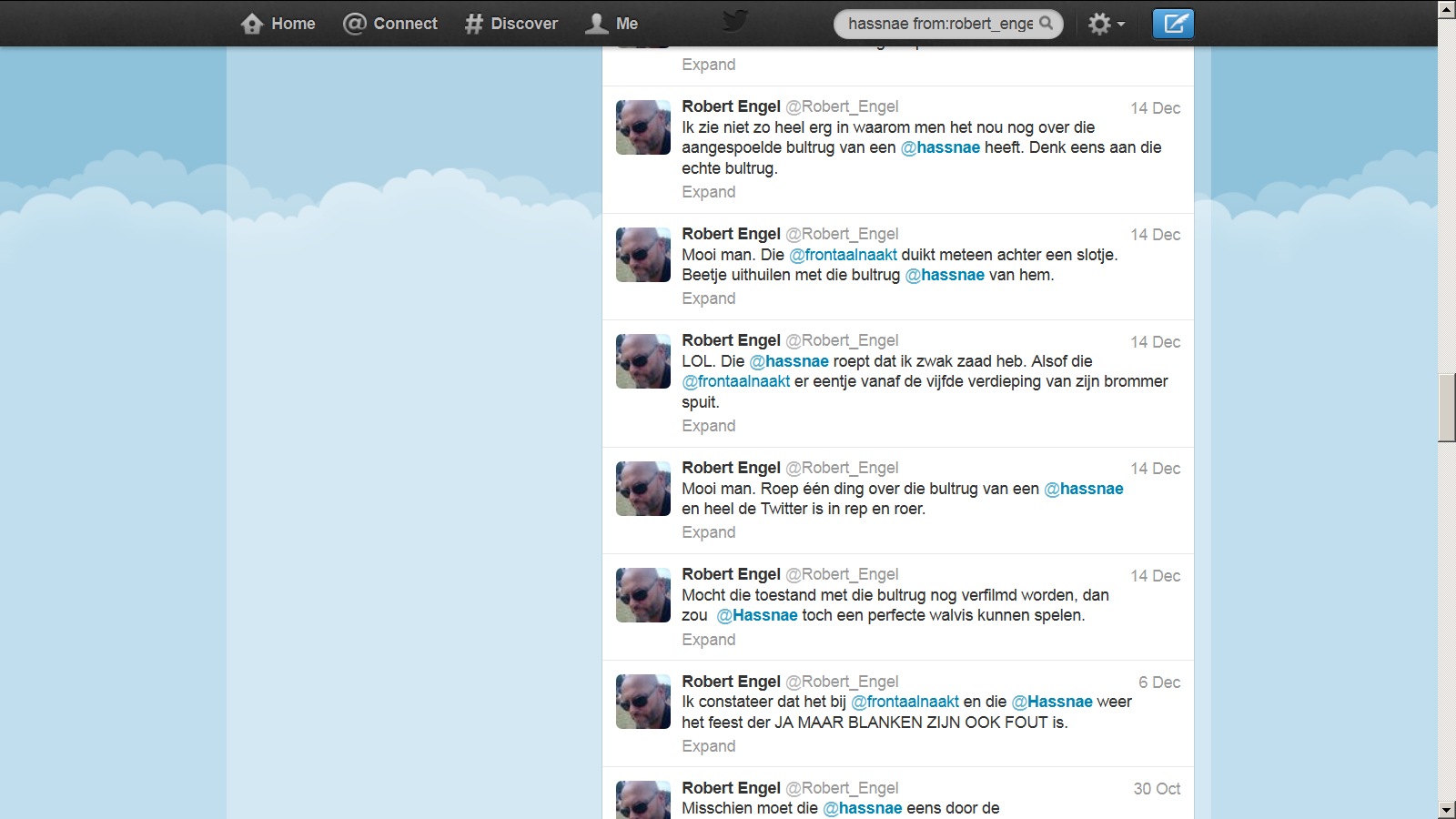The width and height of the screenshot is (1456, 819).
Task: Open Me tab label
Action: coord(627,24)
